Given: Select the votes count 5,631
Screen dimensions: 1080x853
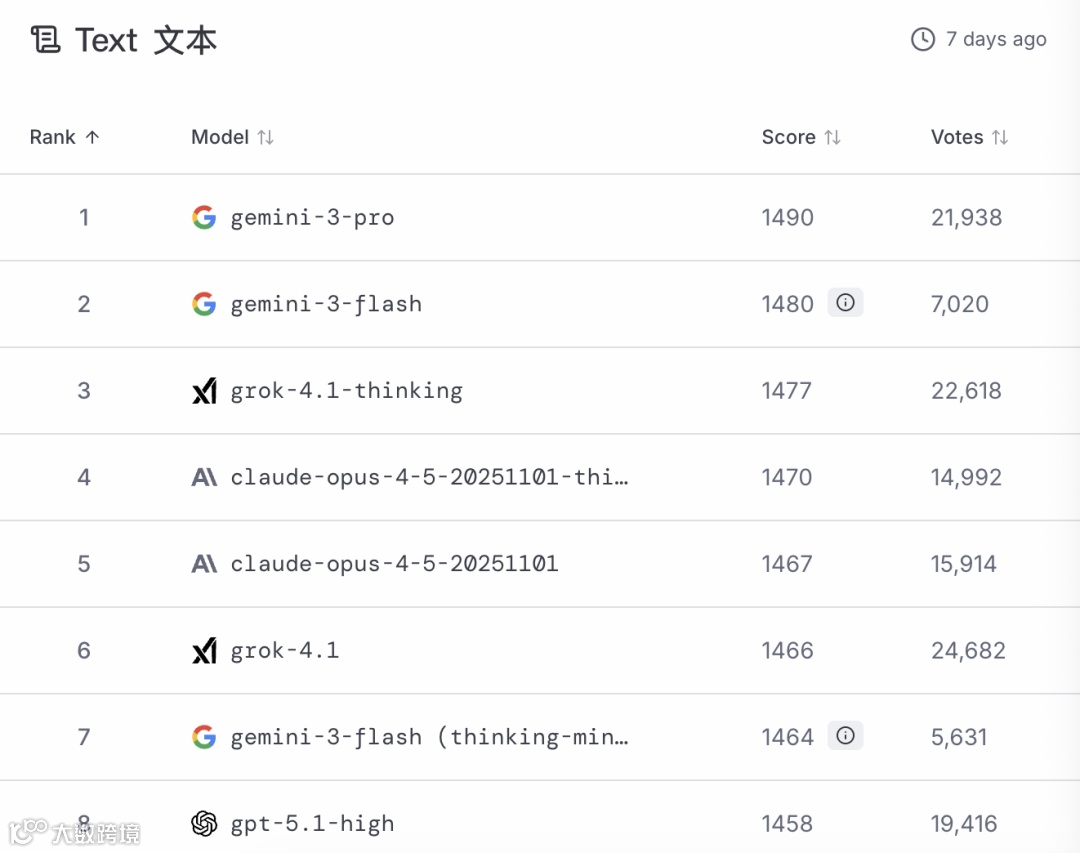Looking at the screenshot, I should click(x=959, y=737).
